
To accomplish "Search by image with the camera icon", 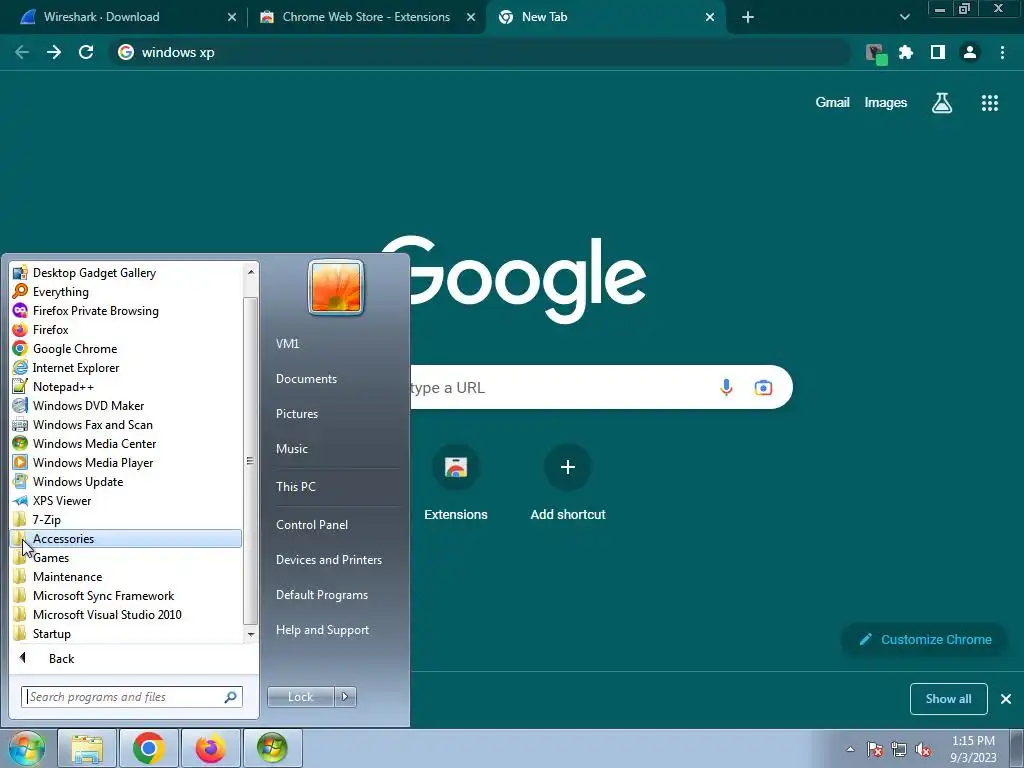I will tap(763, 387).
